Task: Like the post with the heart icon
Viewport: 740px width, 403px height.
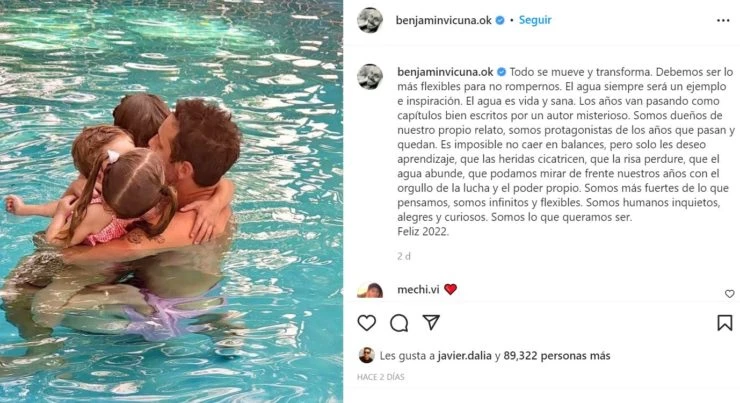Action: [x=367, y=323]
